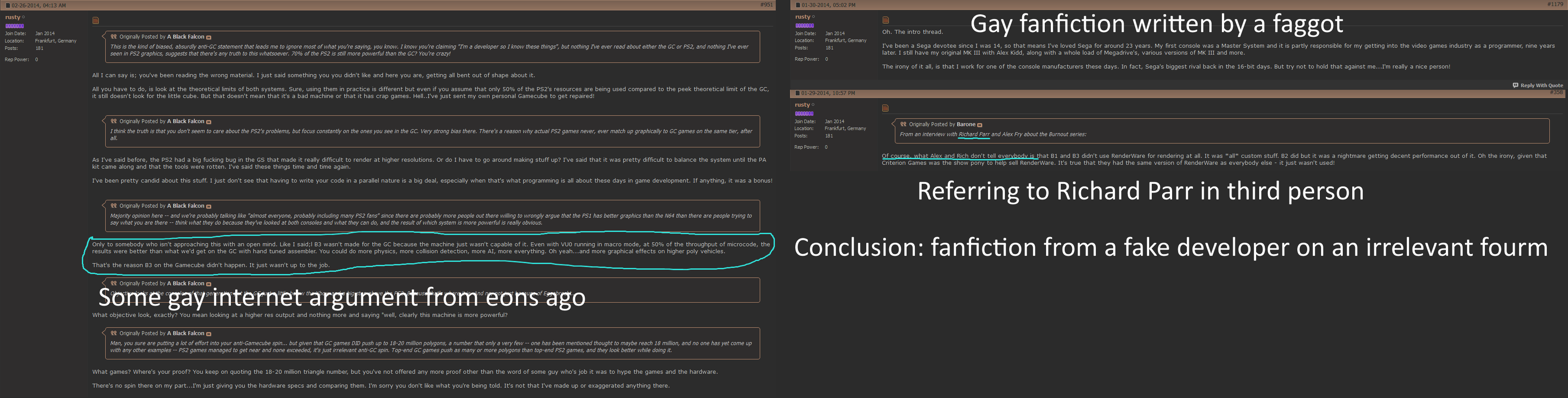Click view-post icon in quote starting "Man, you sure are putting"
The image size is (1568, 398).
point(209,334)
